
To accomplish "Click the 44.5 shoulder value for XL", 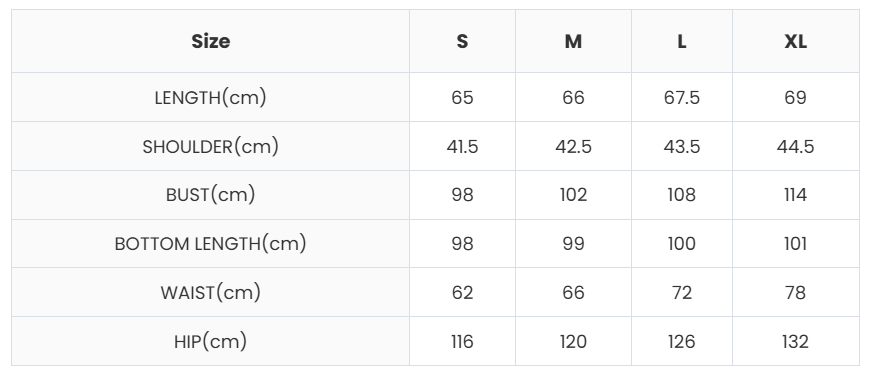I will click(x=795, y=146).
